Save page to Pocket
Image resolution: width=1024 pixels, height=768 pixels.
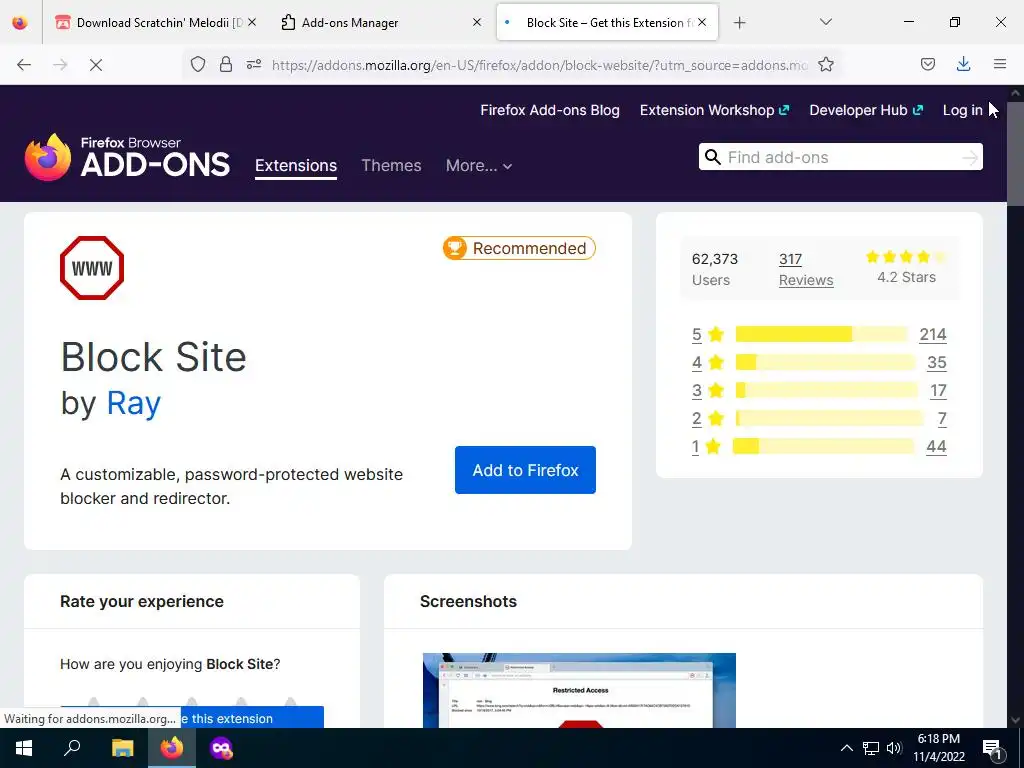(928, 64)
